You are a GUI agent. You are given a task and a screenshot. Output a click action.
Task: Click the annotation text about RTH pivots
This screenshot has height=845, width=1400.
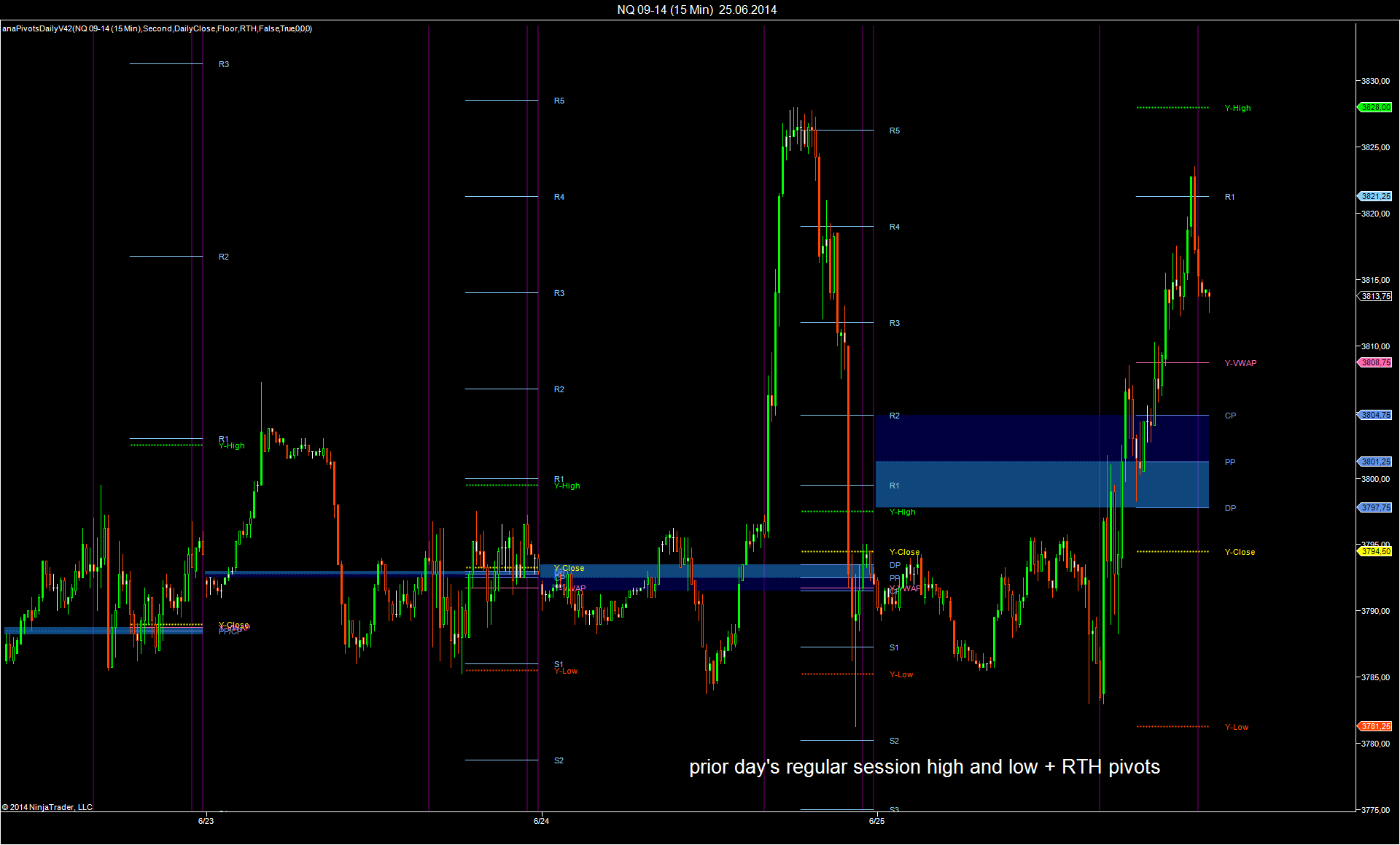point(924,767)
